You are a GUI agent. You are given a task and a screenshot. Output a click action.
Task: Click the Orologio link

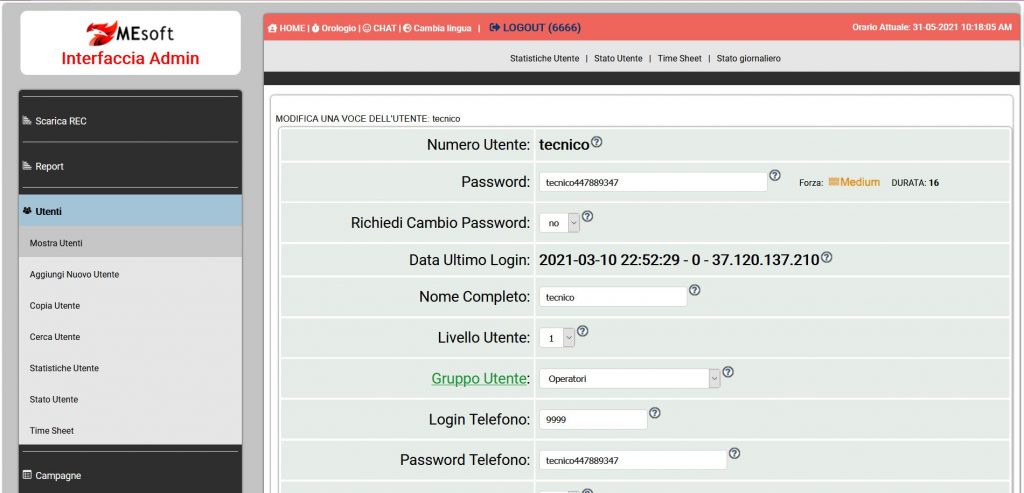pyautogui.click(x=338, y=28)
